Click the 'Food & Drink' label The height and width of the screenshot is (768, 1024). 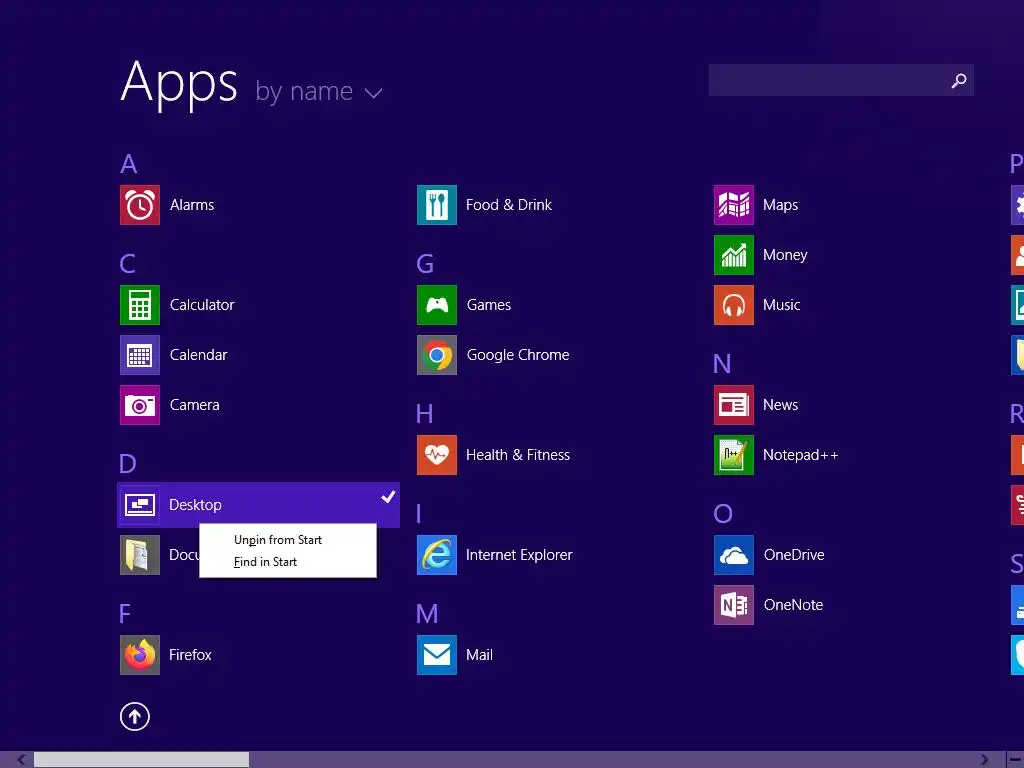click(509, 205)
